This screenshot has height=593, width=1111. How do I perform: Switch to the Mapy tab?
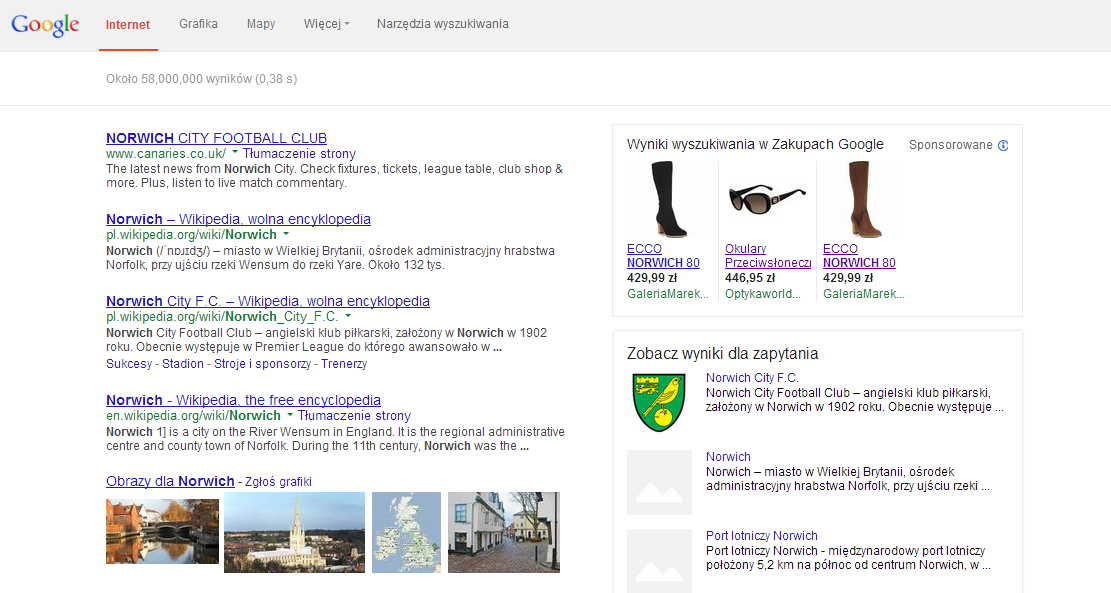pyautogui.click(x=261, y=23)
